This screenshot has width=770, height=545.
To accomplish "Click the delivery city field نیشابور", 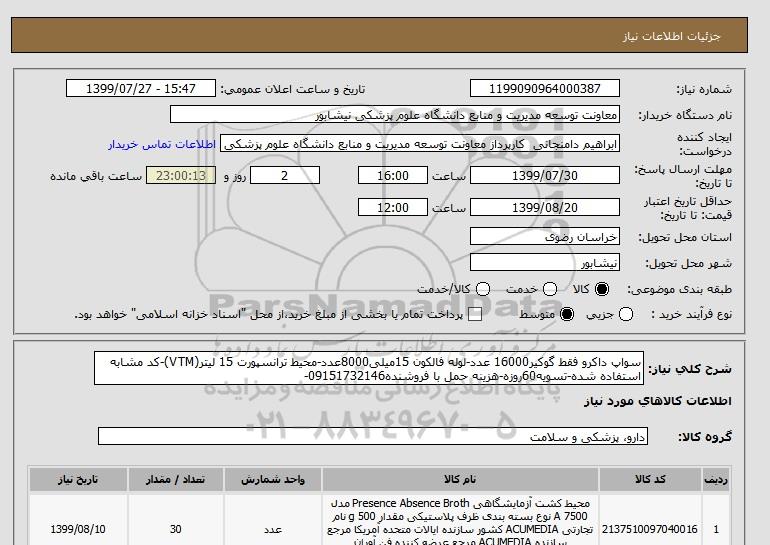I will (x=545, y=262).
